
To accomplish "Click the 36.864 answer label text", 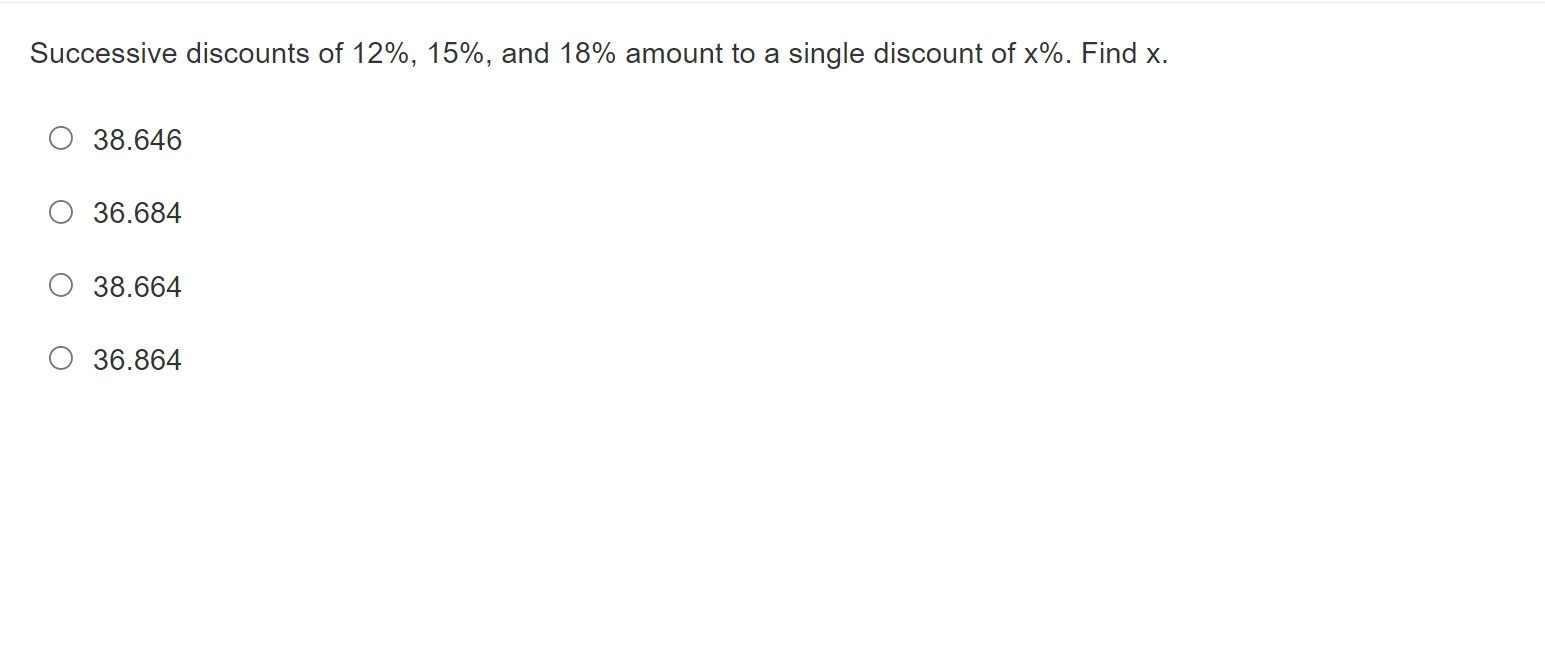I will (138, 360).
